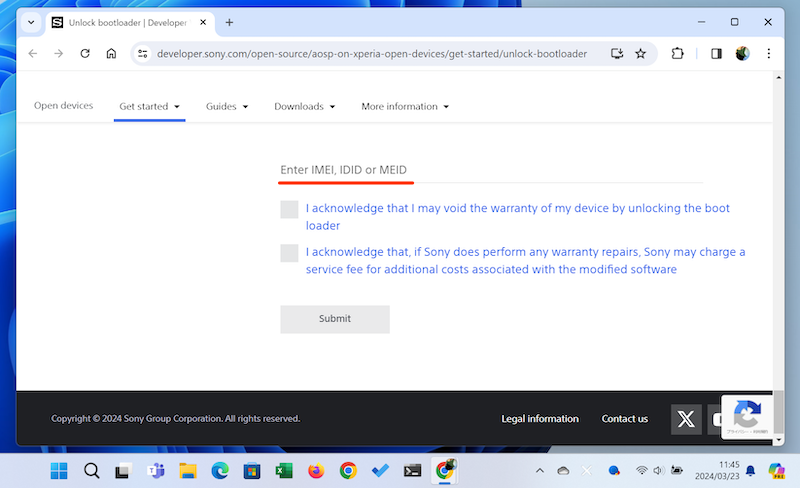Screen dimensions: 800x488
Task: Click the home icon in the toolbar
Action: click(x=111, y=53)
